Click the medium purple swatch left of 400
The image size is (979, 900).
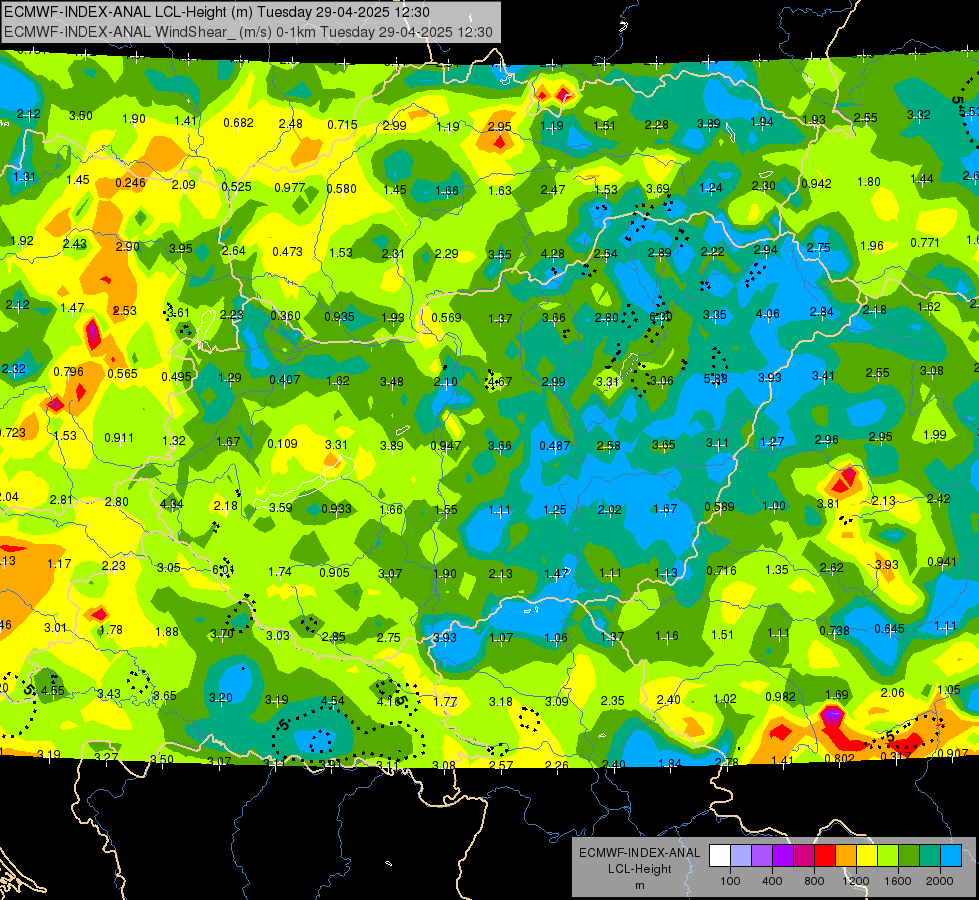[x=762, y=855]
